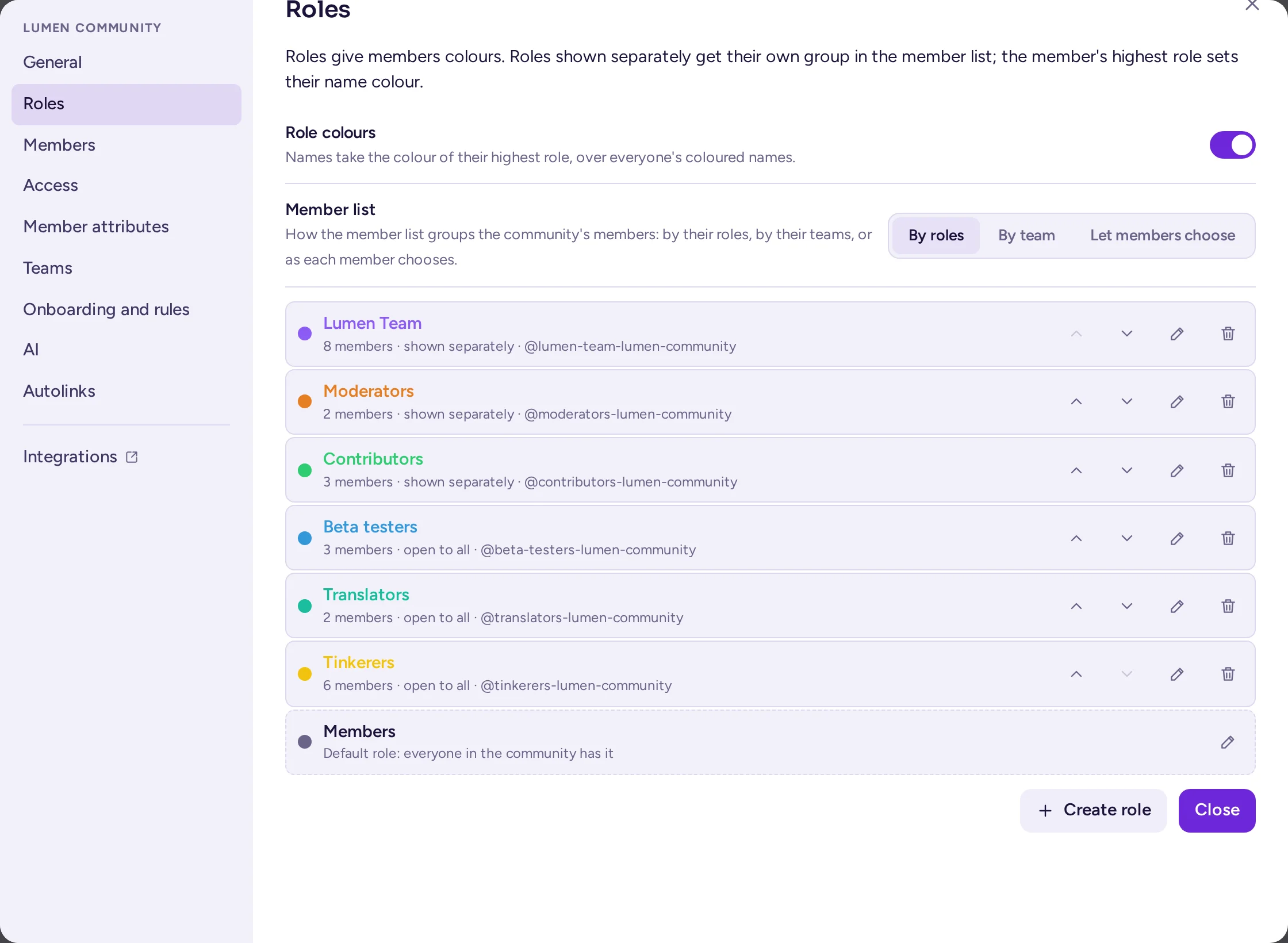1288x943 pixels.
Task: Move Contributors role up
Action: (1076, 470)
